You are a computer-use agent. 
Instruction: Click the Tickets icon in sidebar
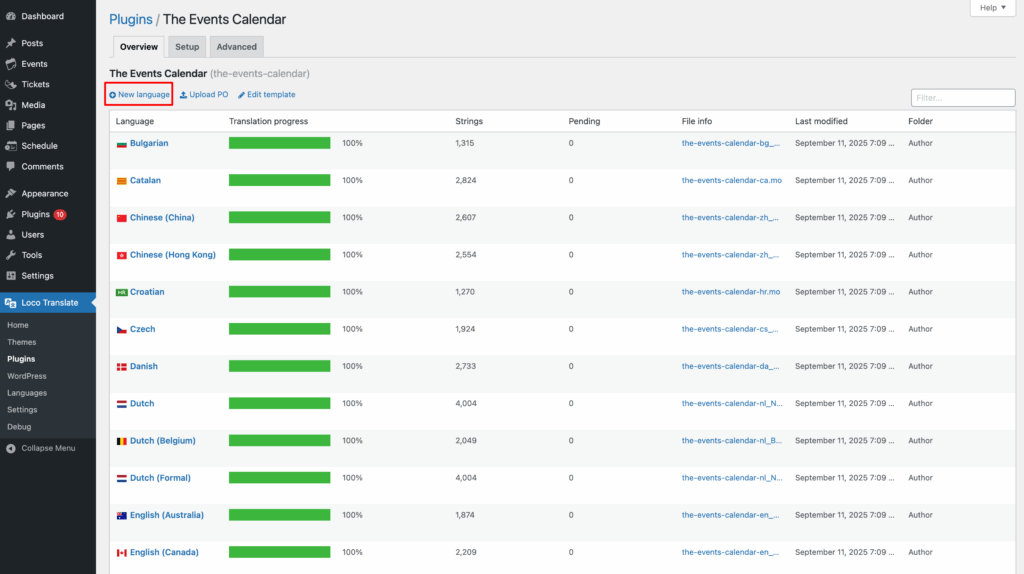click(10, 84)
